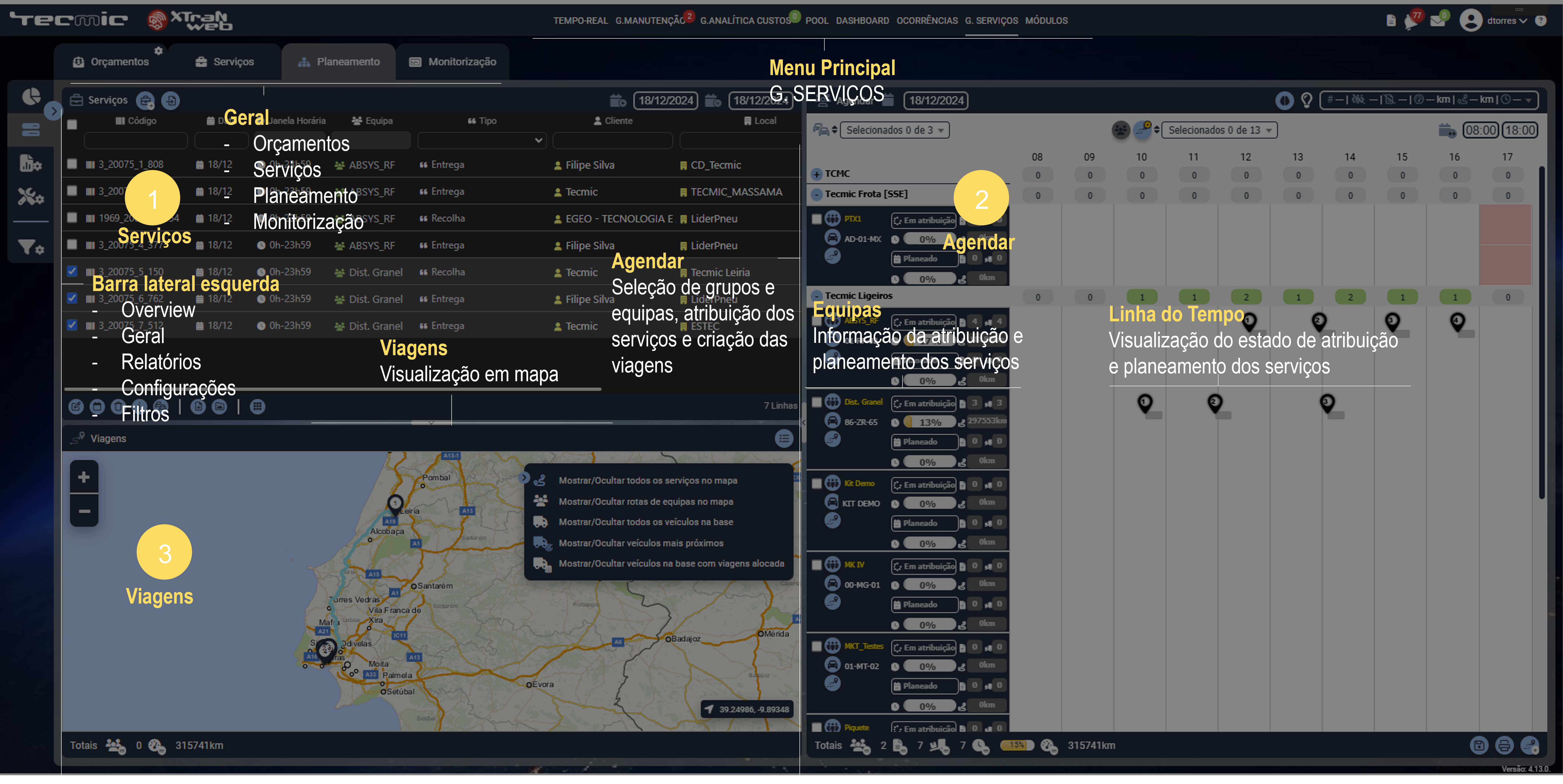Viewport: 1563px width, 784px height.
Task: Click the help question mark icon
Action: pos(1541,21)
